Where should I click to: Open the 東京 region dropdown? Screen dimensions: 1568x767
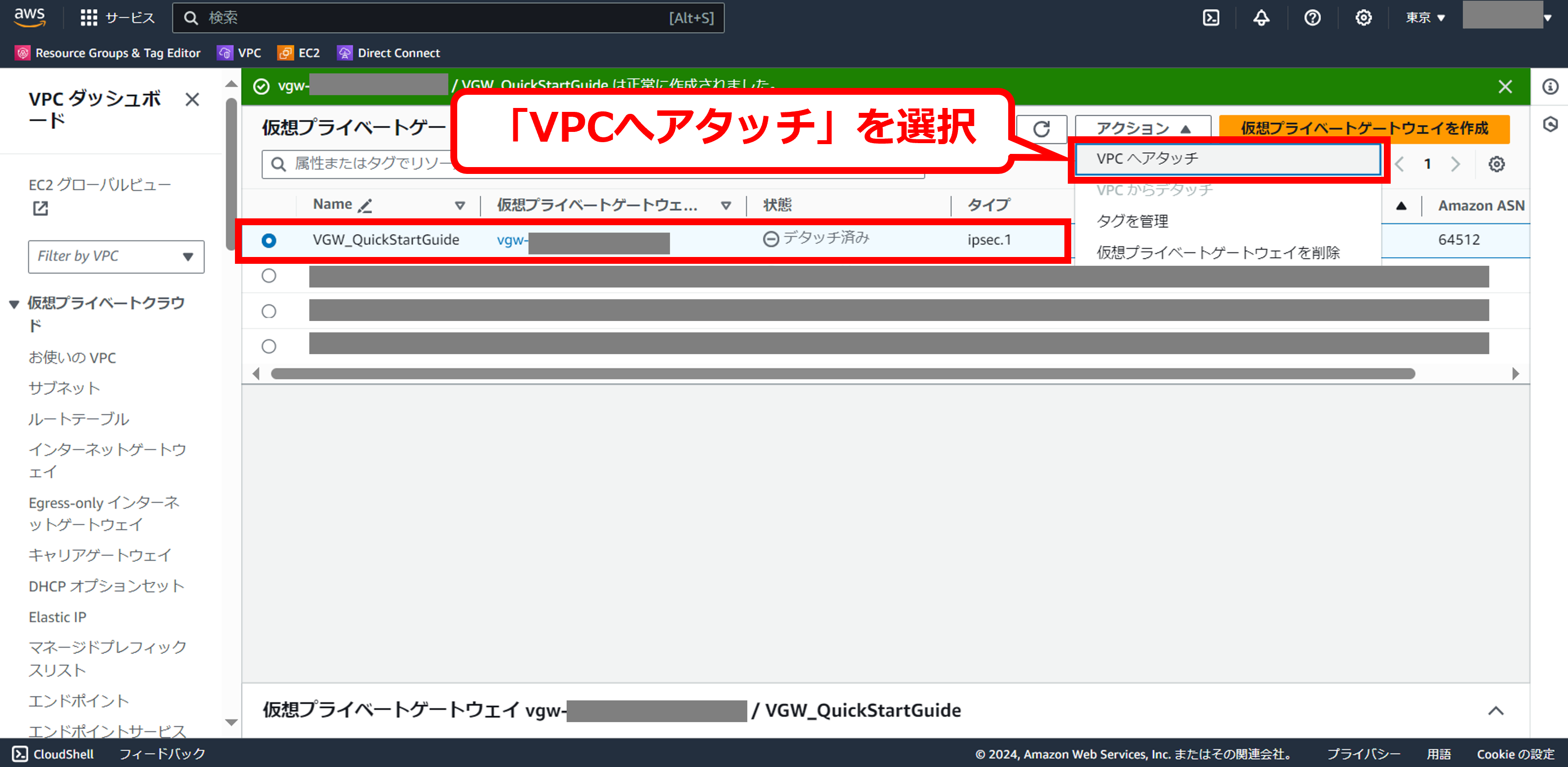1424,18
